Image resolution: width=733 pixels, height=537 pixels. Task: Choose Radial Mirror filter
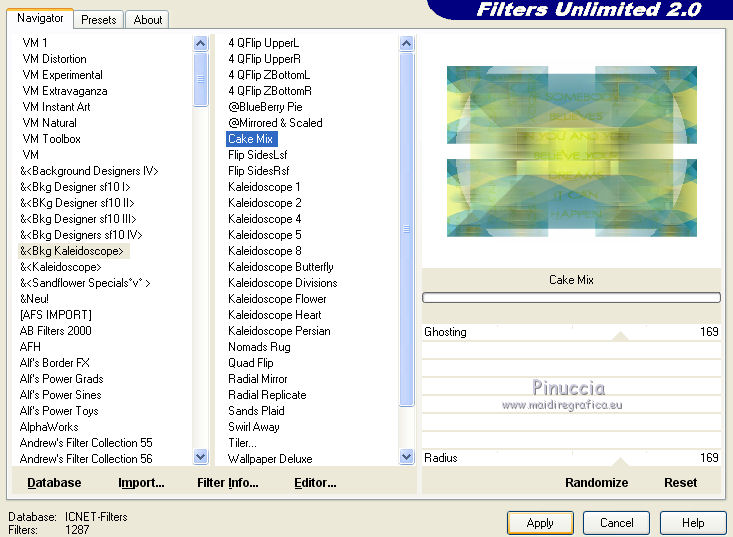(258, 379)
